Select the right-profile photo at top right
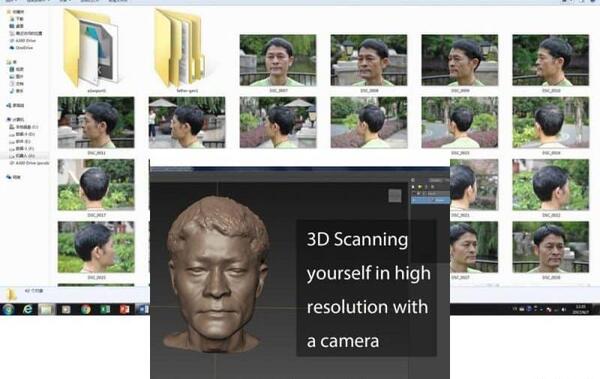The image size is (600, 379). pyautogui.click(x=551, y=60)
